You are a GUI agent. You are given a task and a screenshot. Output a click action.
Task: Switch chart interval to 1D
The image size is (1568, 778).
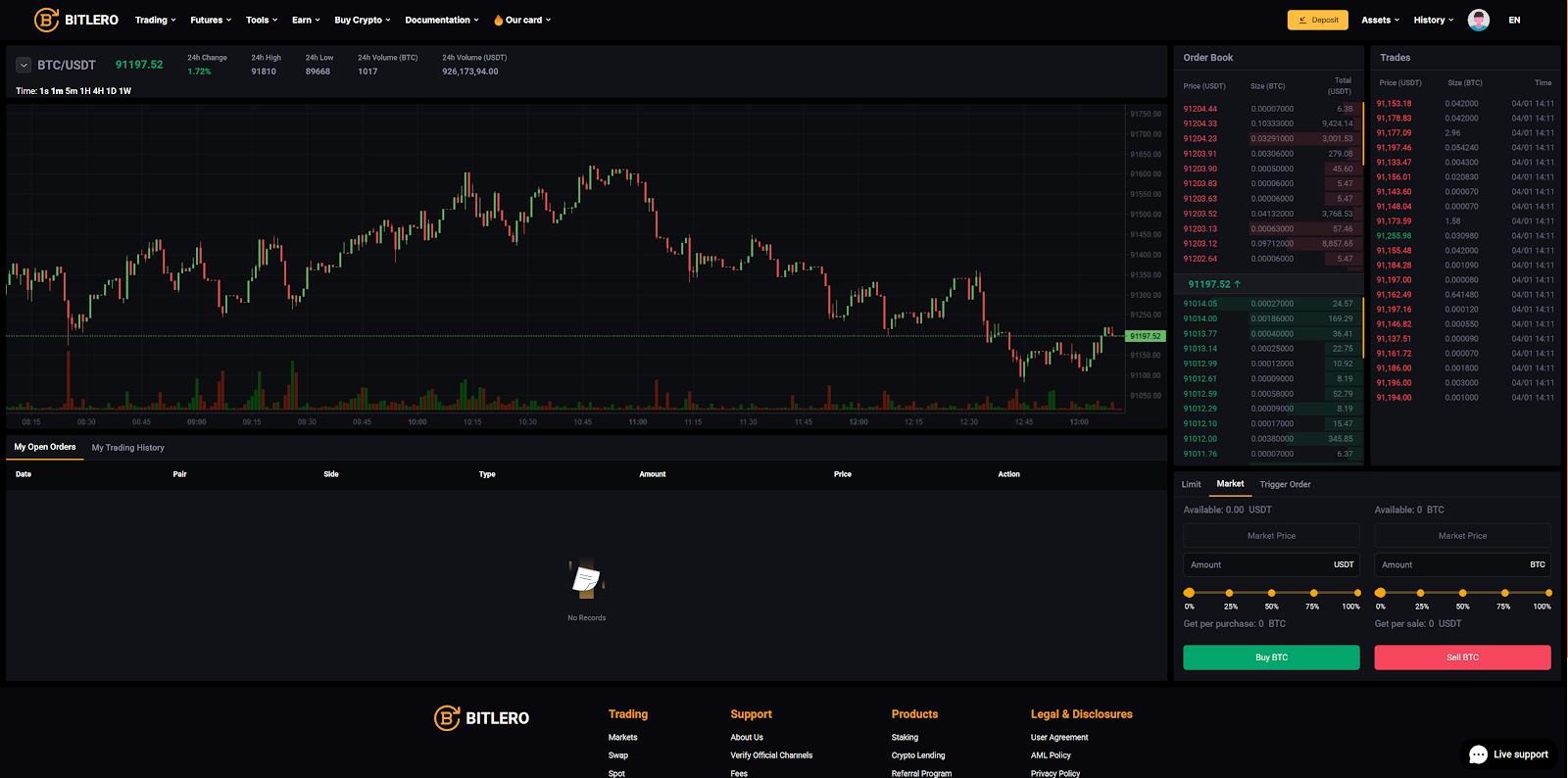coord(112,91)
